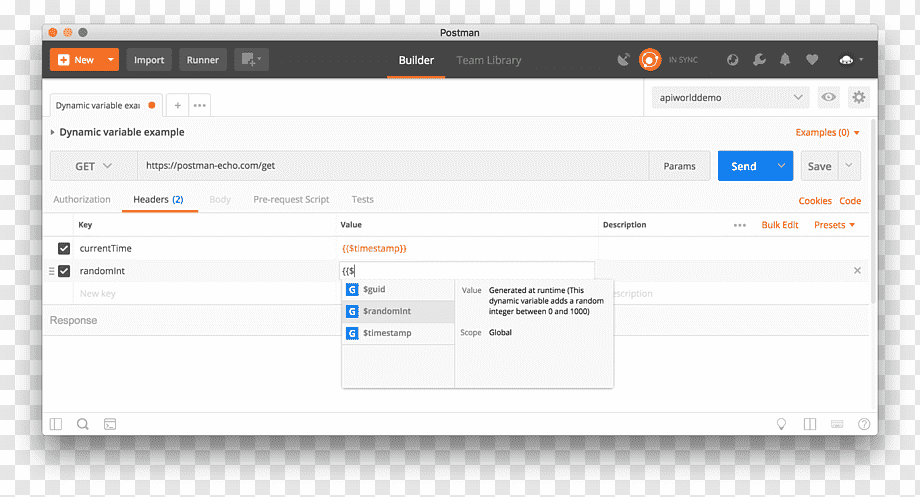Open new window dropdown icon
This screenshot has height=497, width=920.
(x=251, y=60)
